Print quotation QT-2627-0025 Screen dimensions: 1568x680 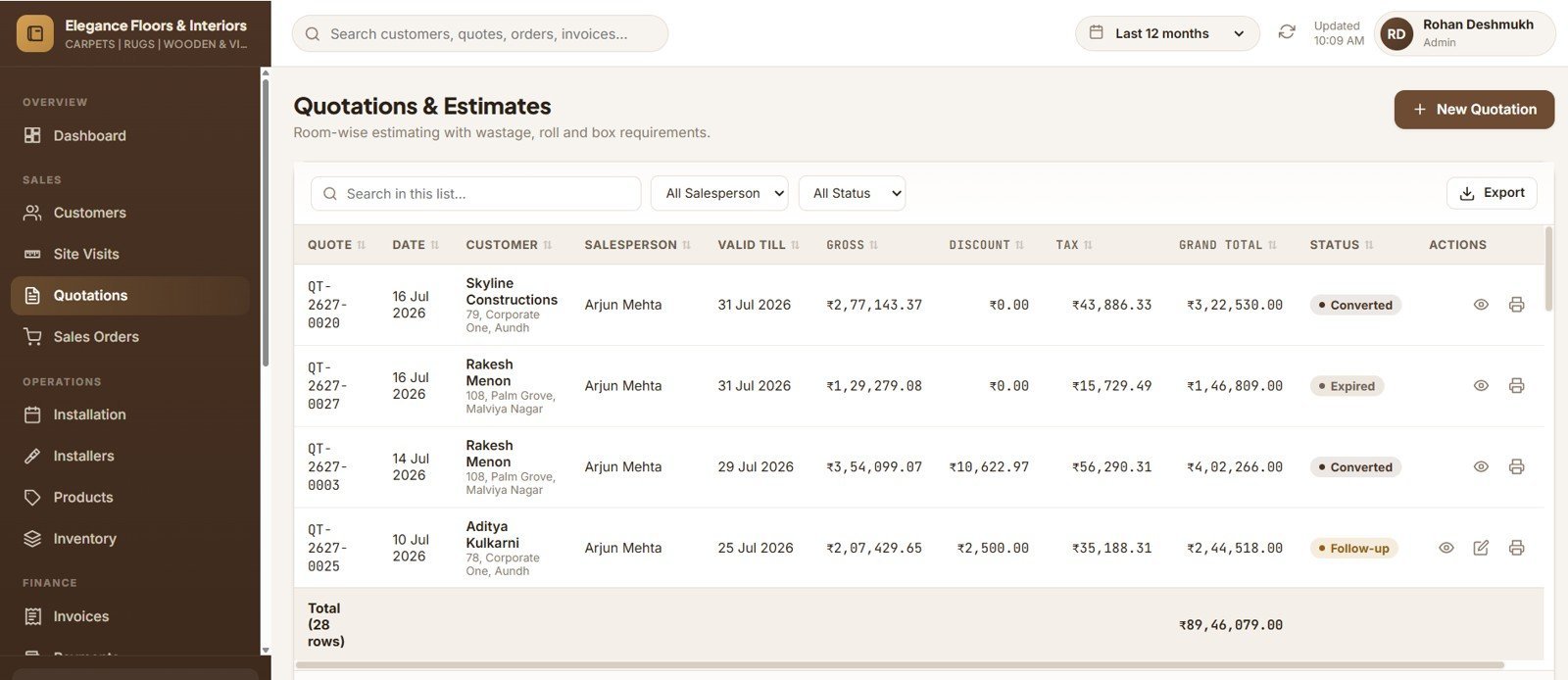tap(1516, 548)
